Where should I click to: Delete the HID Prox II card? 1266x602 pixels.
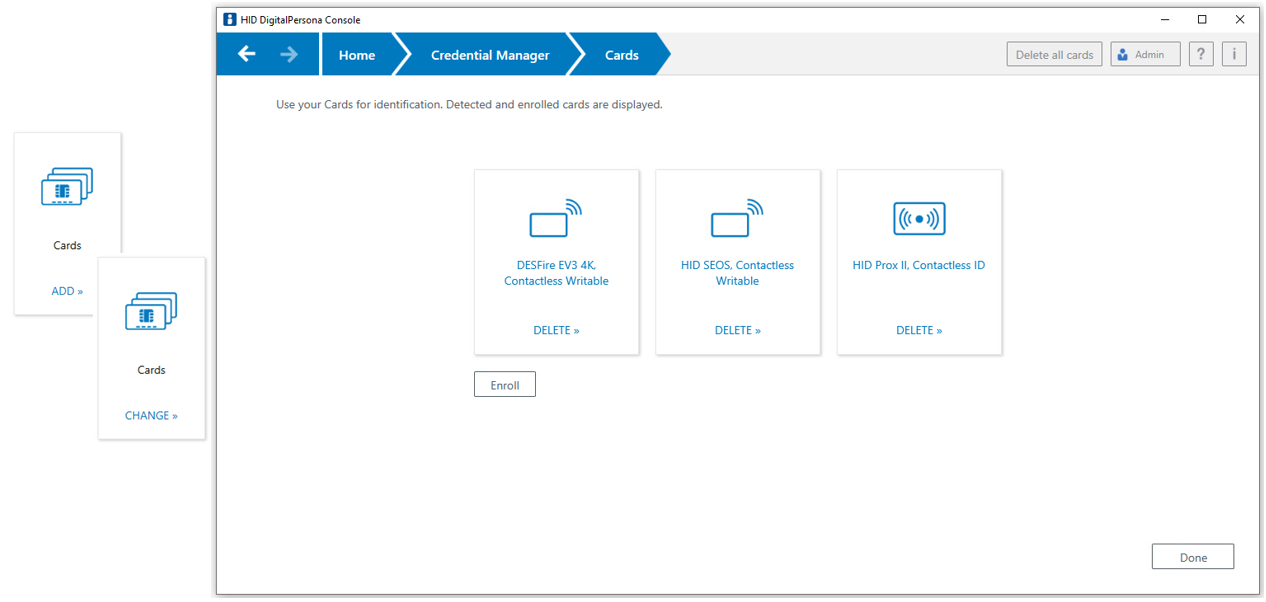point(919,330)
